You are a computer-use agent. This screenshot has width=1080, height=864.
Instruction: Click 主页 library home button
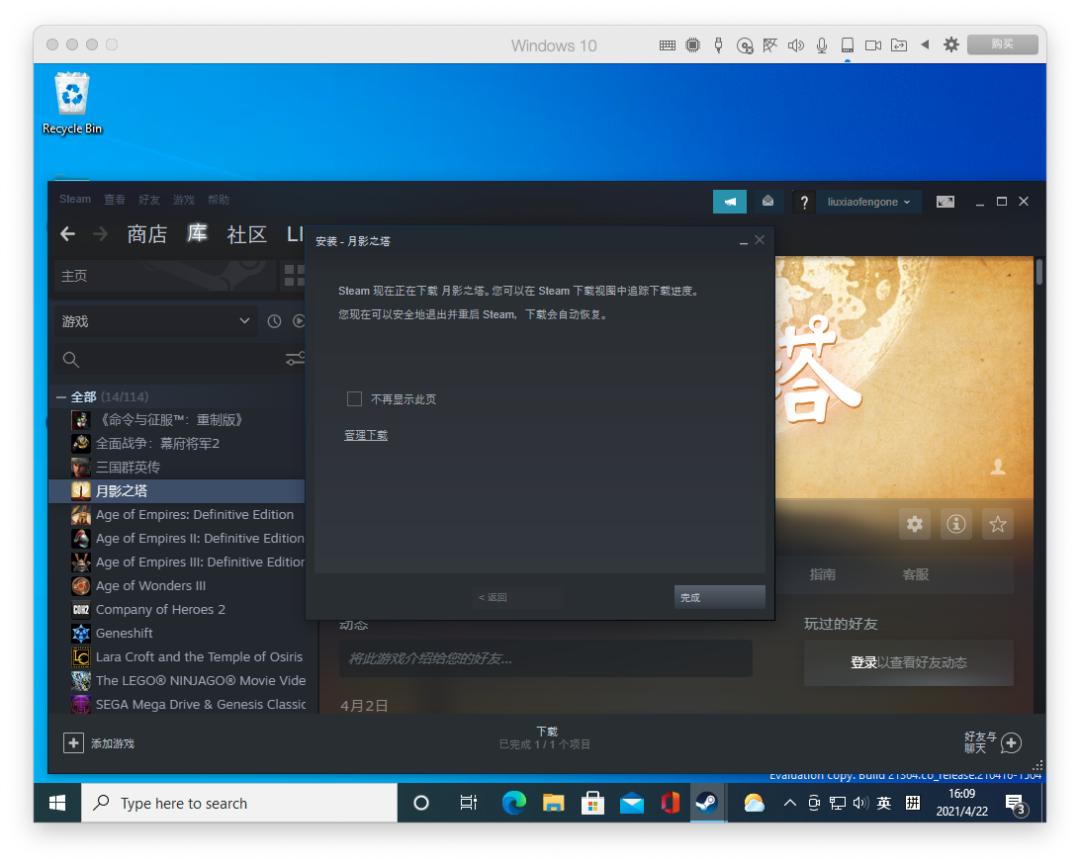point(164,276)
